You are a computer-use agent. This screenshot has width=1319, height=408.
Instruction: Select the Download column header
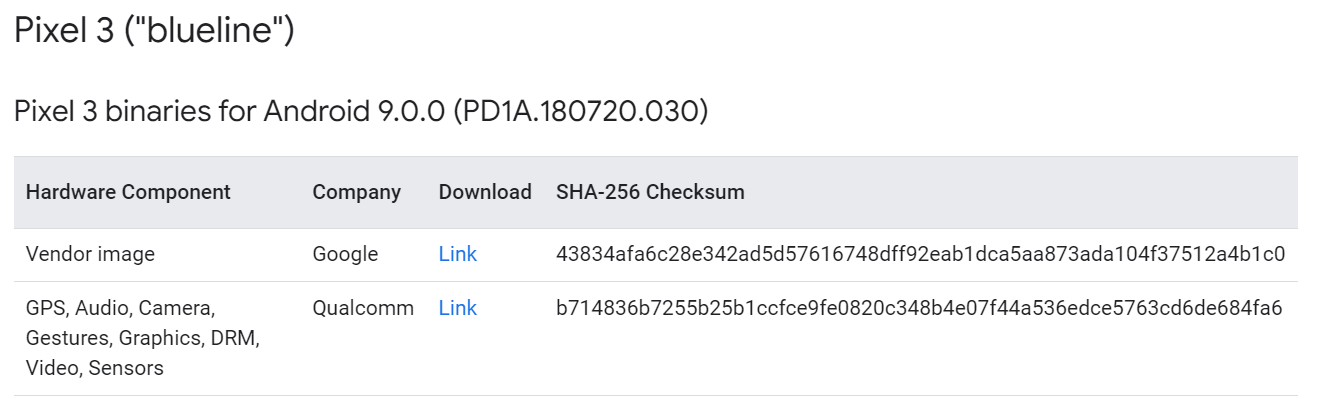click(485, 192)
